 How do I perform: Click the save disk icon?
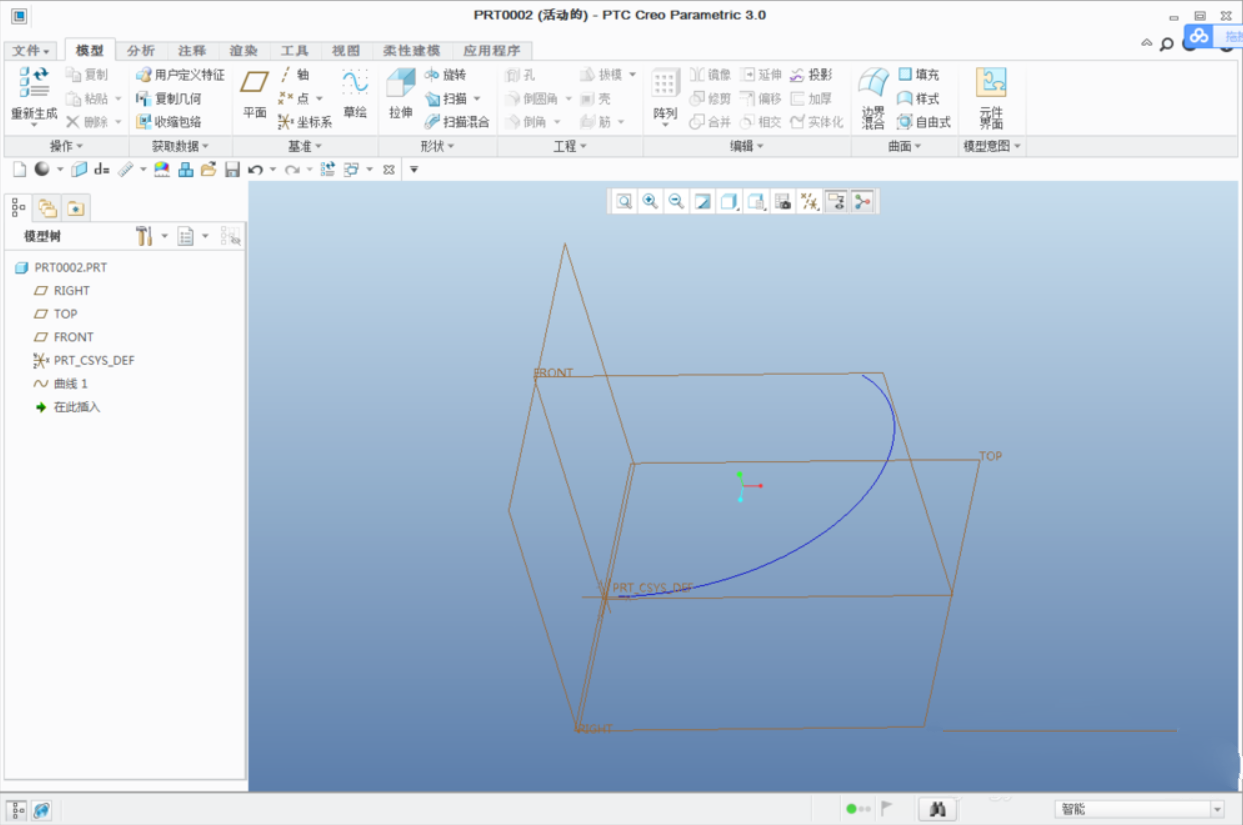232,170
